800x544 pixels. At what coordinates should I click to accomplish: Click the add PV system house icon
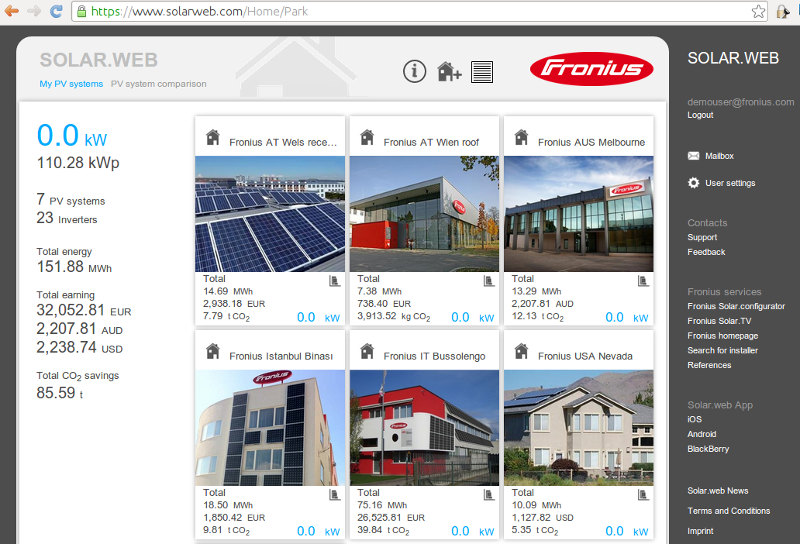pos(449,71)
